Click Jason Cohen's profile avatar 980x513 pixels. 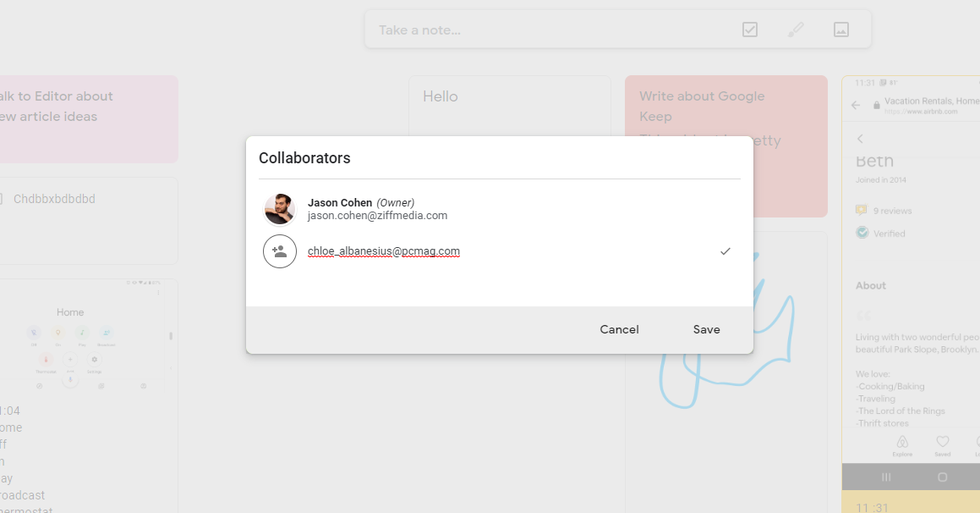tap(280, 209)
